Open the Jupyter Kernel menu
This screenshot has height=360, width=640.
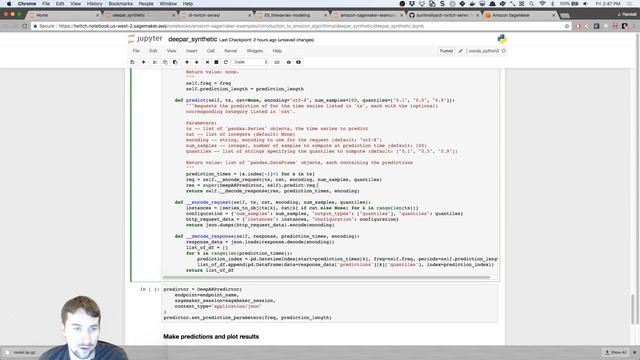pyautogui.click(x=230, y=51)
